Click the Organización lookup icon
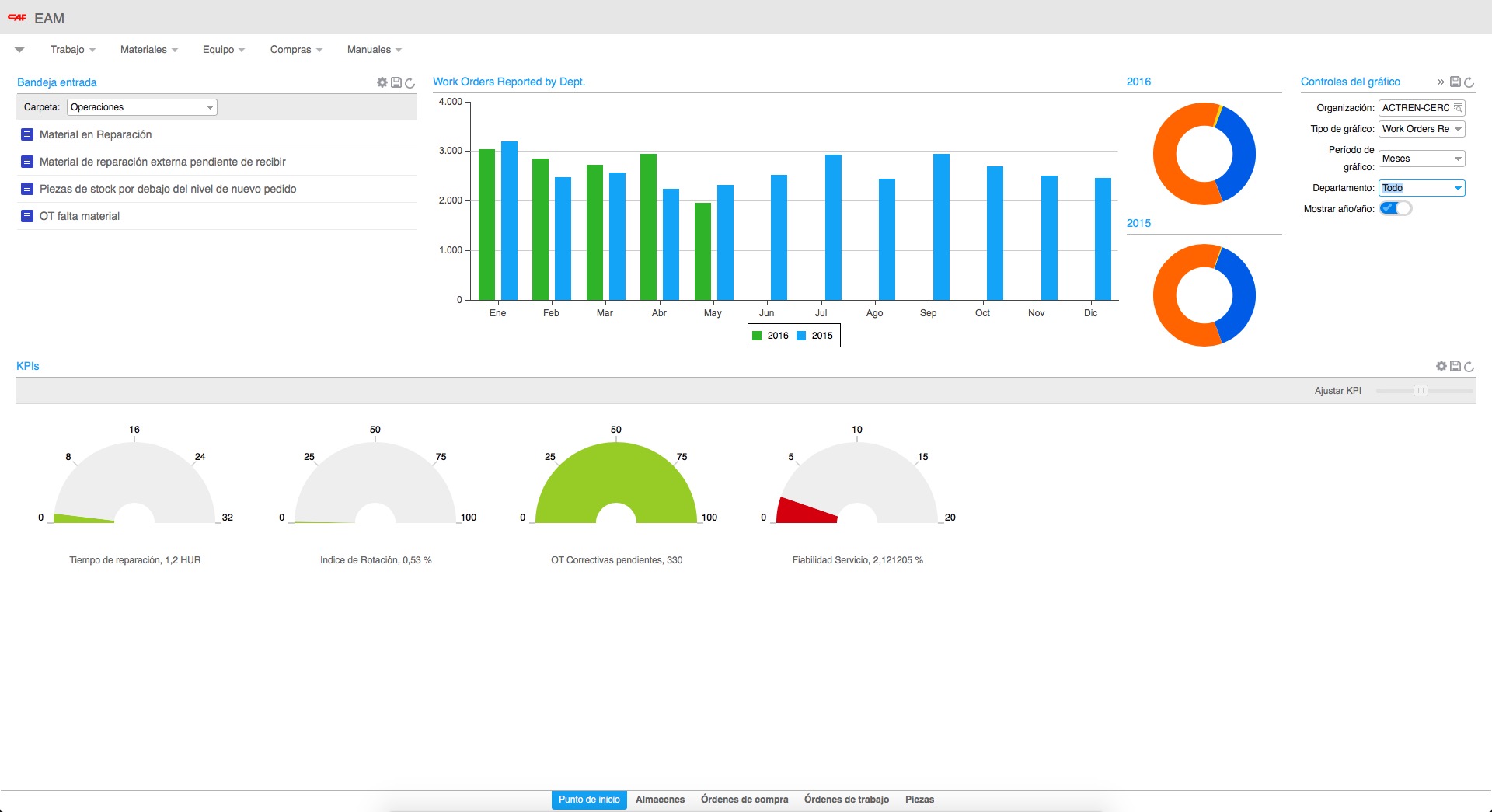Screen dimensions: 1492x812 pos(1458,108)
